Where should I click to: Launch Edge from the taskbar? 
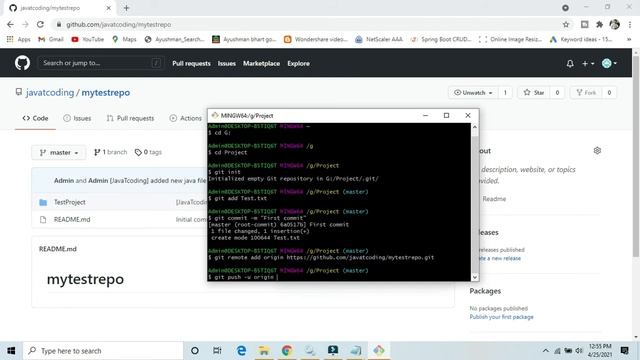241,351
